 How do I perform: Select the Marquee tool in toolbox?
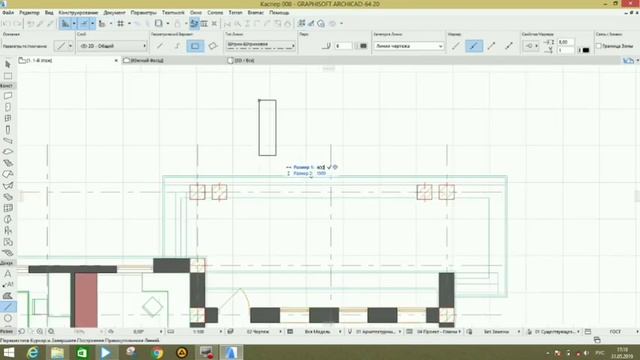pyautogui.click(x=8, y=76)
